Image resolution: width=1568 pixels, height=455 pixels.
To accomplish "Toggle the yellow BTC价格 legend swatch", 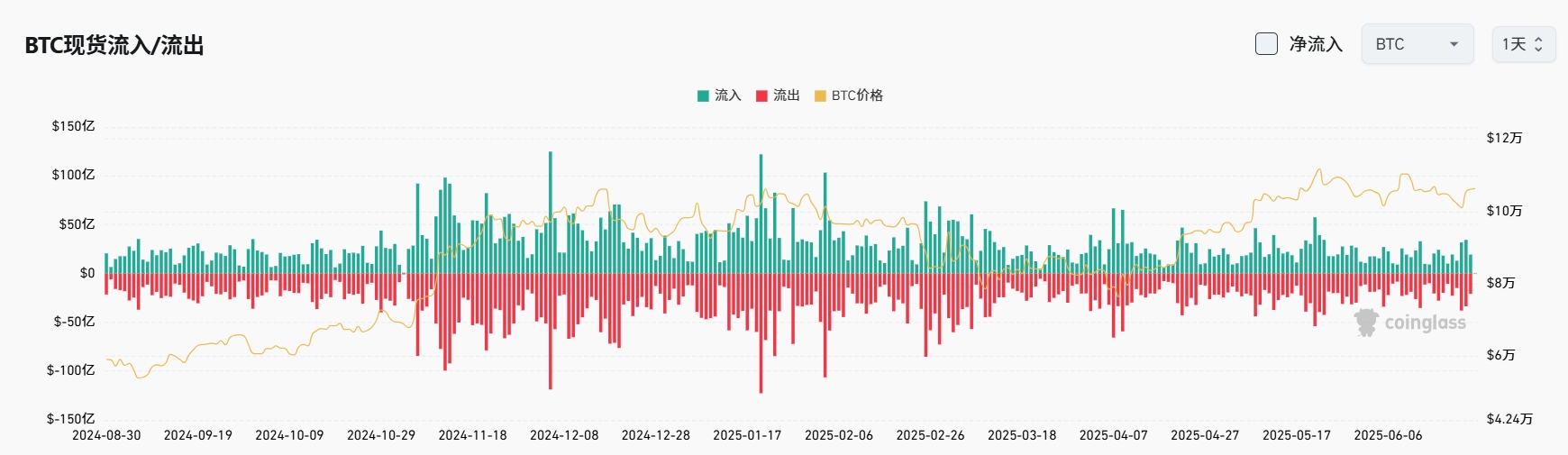I will (x=820, y=96).
